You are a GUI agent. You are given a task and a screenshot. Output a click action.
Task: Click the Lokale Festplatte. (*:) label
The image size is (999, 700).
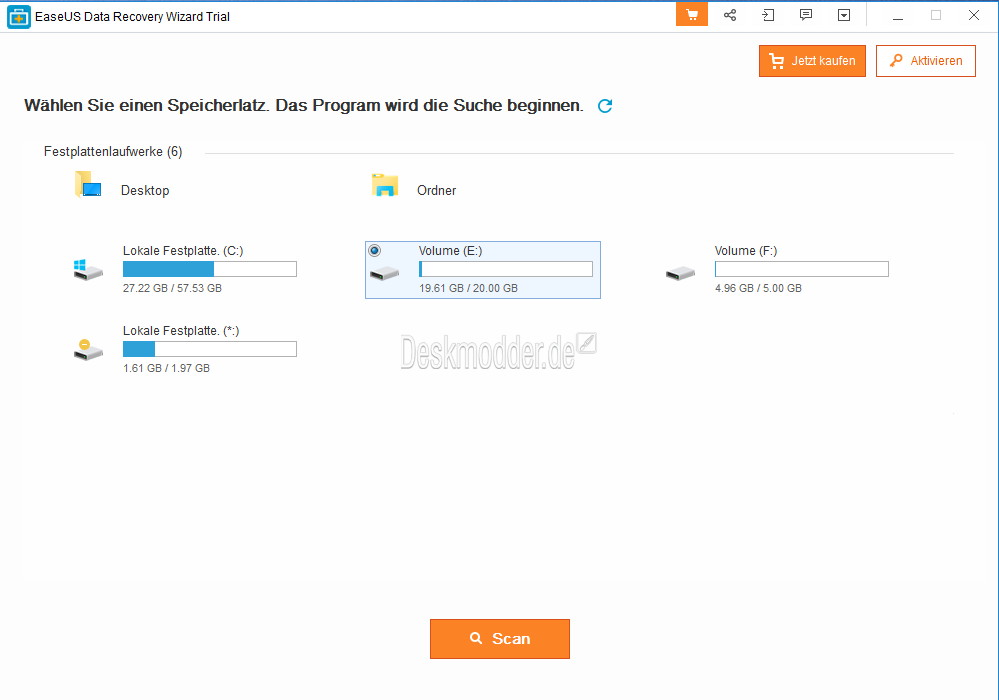(x=182, y=331)
